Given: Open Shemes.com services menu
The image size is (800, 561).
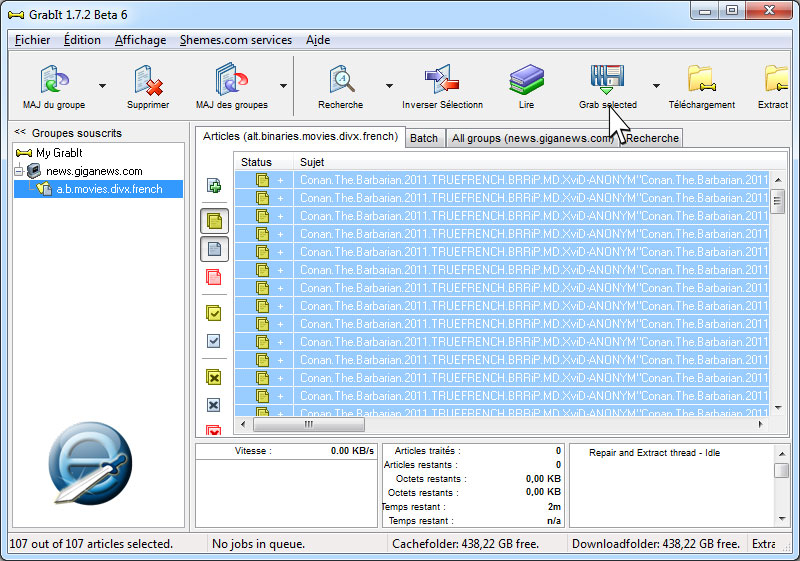Looking at the screenshot, I should click(236, 40).
